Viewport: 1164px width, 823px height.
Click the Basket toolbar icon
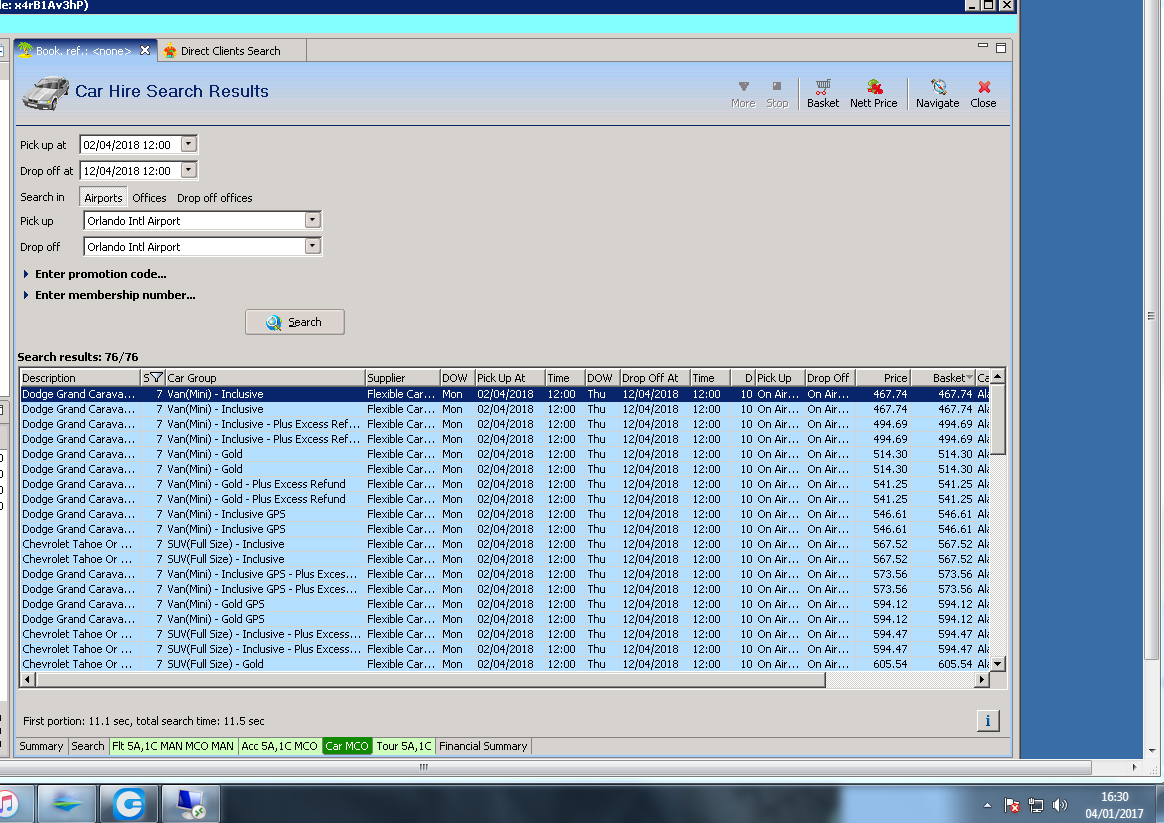[822, 88]
